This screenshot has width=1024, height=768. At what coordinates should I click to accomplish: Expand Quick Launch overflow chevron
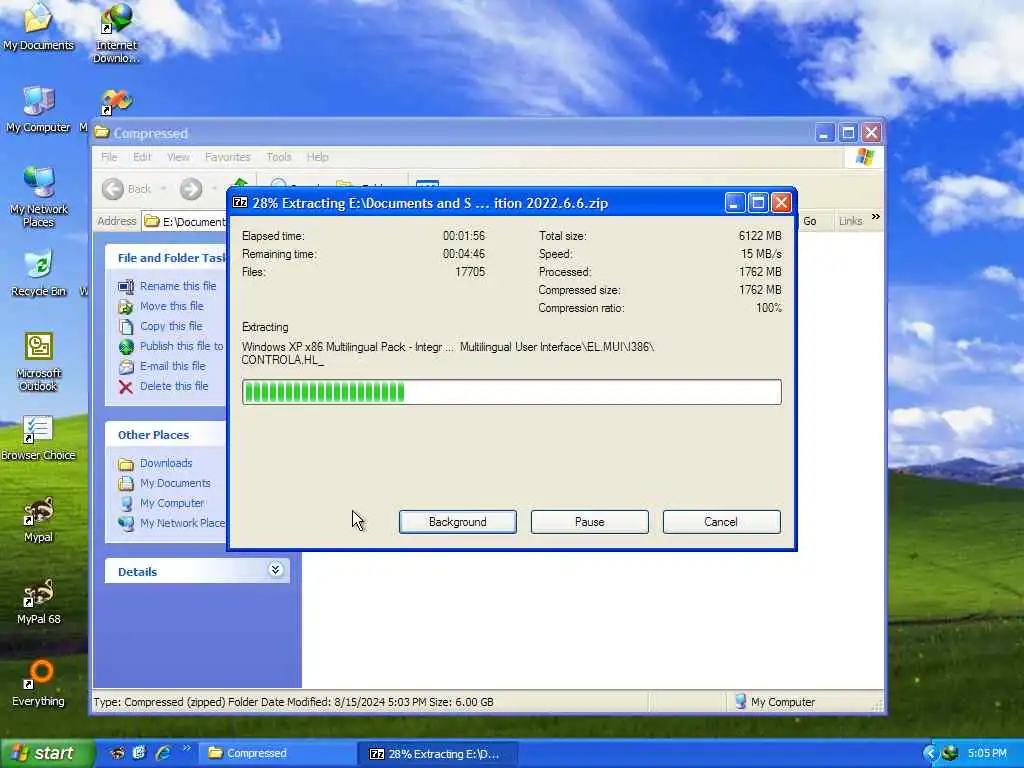pos(187,748)
